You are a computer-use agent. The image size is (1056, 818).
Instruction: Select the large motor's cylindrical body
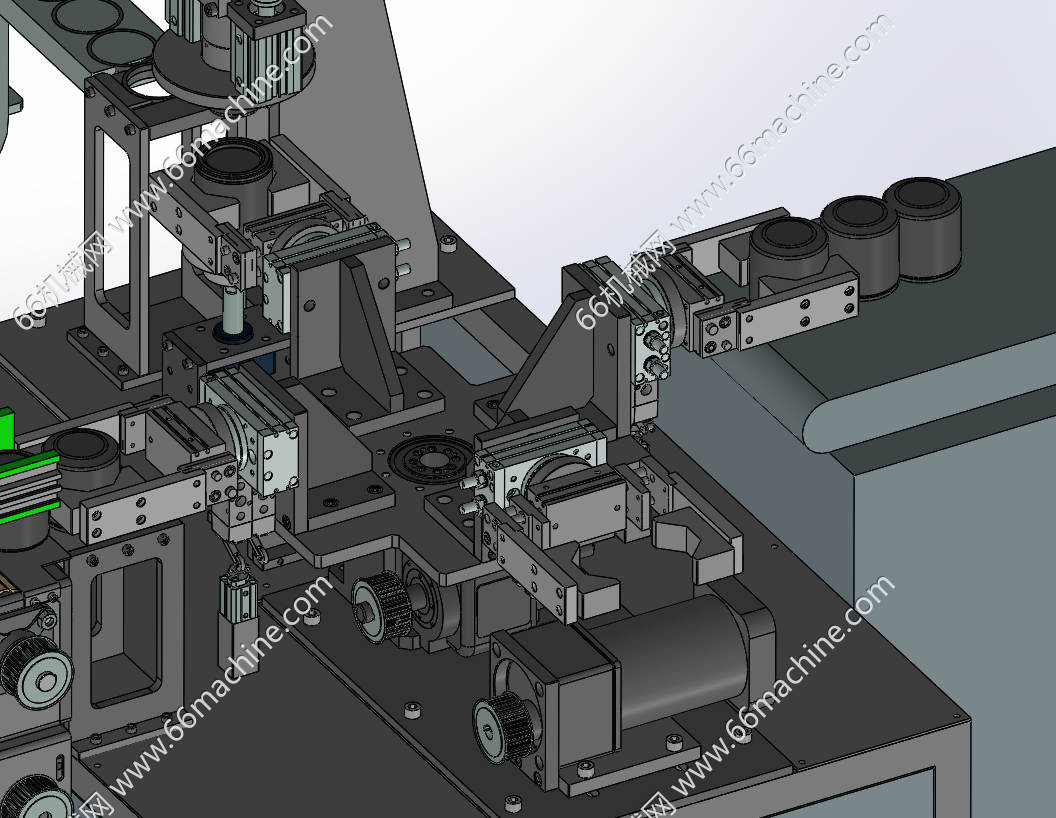pyautogui.click(x=682, y=660)
